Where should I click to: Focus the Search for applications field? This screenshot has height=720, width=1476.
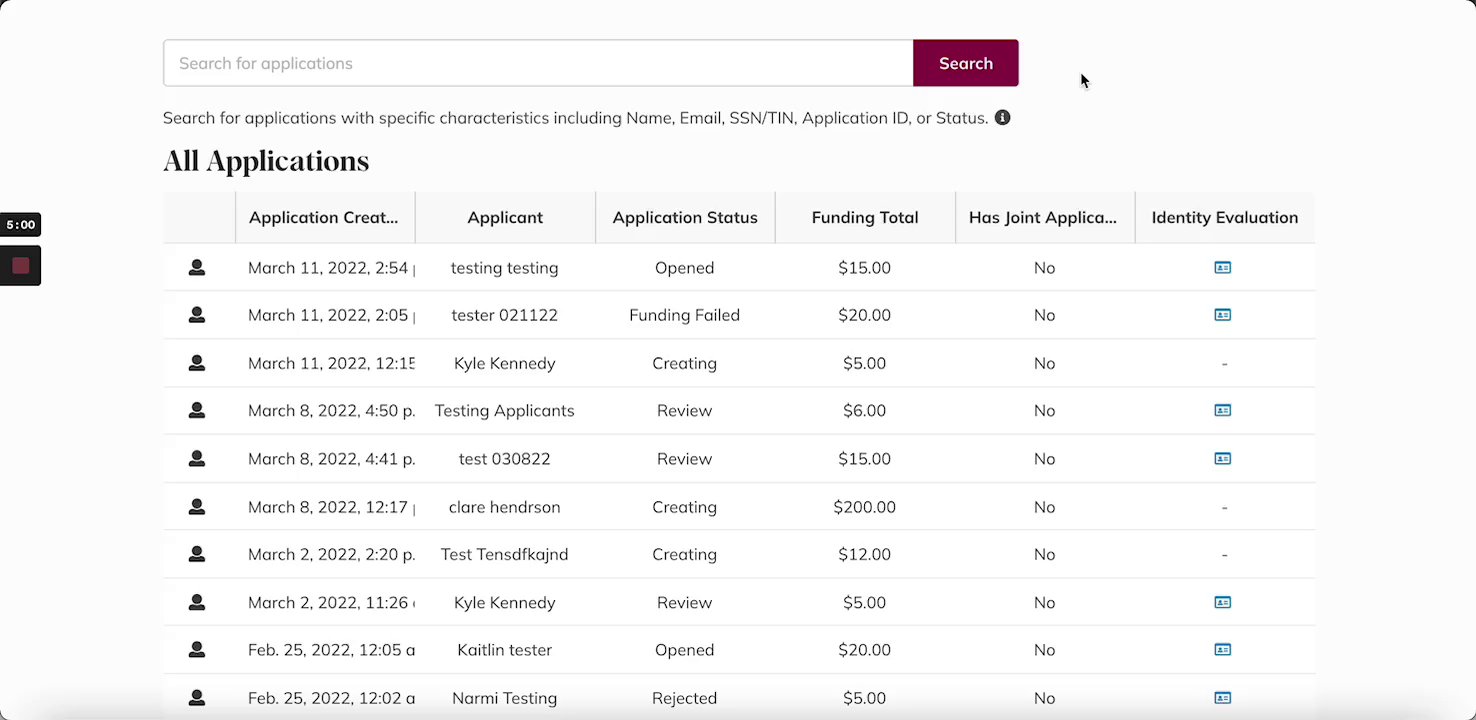(538, 63)
